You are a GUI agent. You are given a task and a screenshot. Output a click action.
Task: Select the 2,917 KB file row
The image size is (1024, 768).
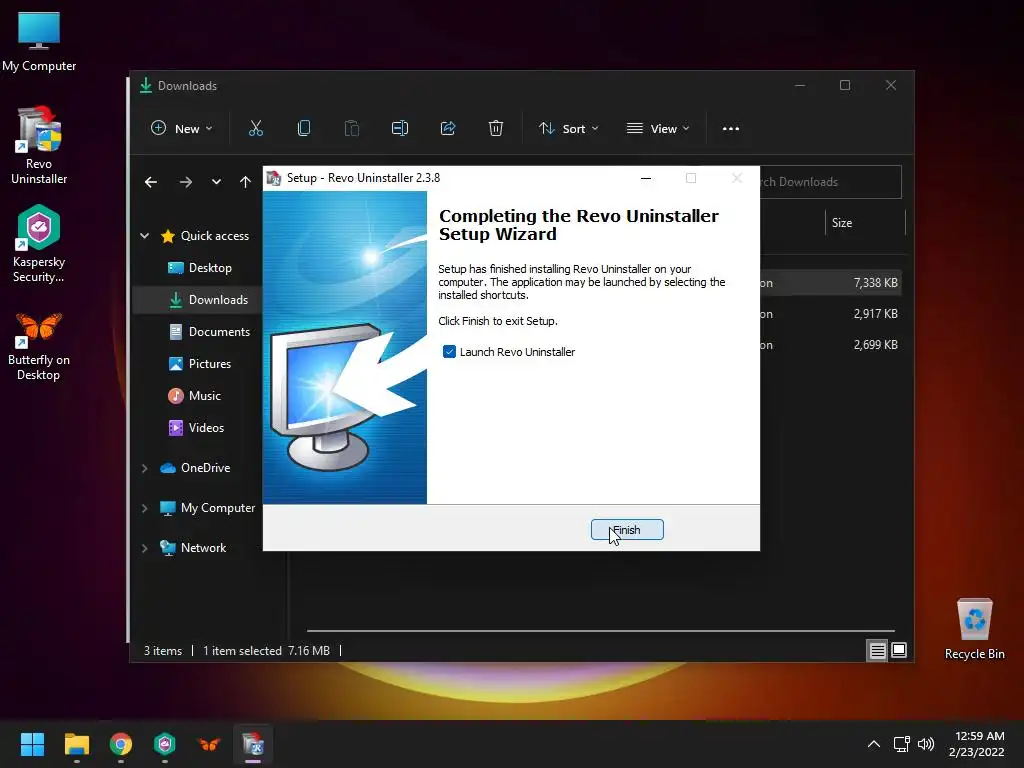[831, 314]
